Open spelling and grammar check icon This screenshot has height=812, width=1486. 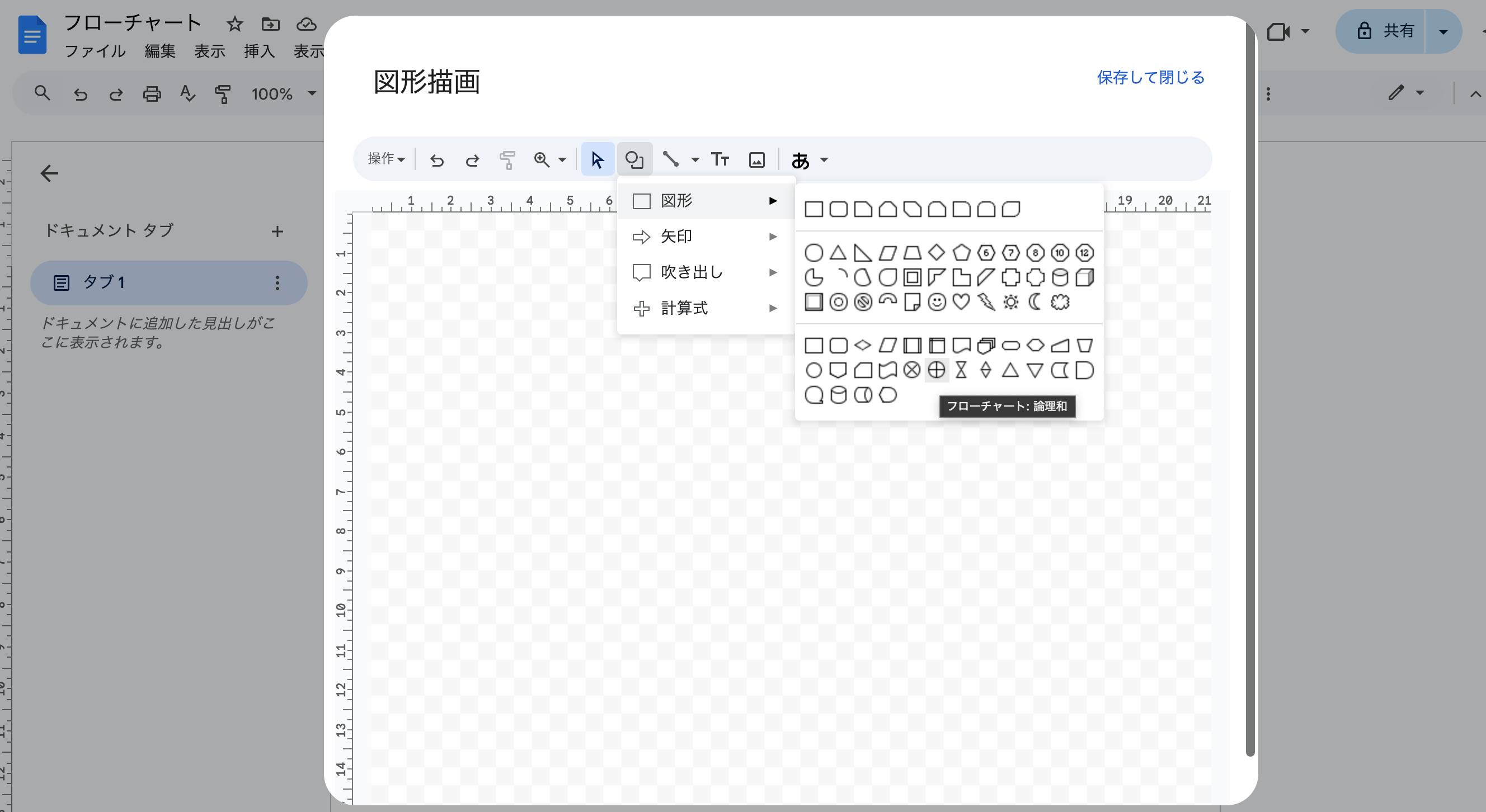tap(187, 93)
